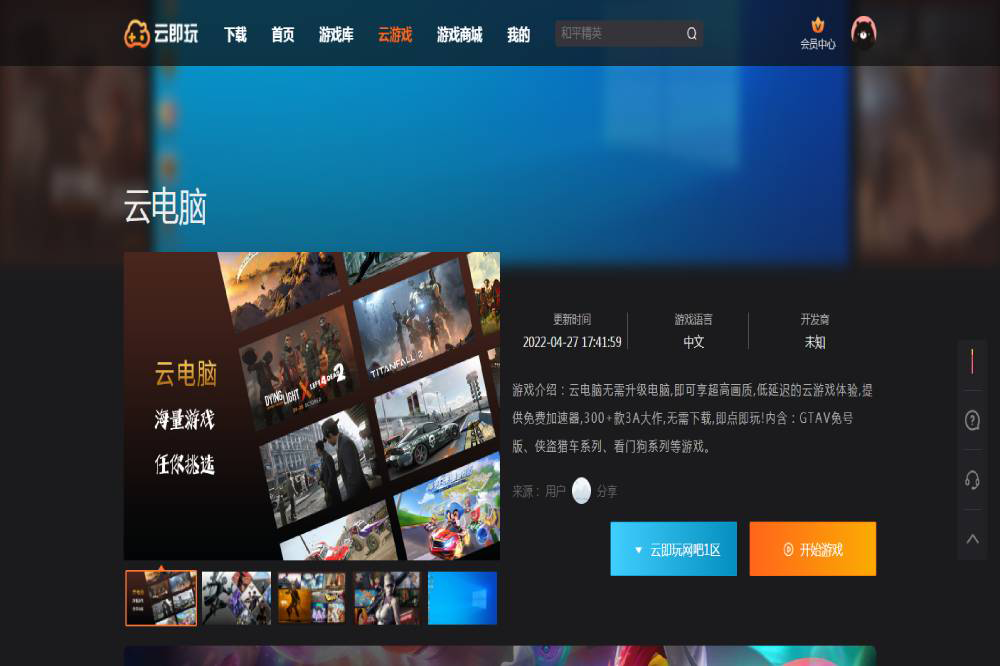Click the 来源：用户 label
The image size is (1000, 666).
click(x=539, y=491)
